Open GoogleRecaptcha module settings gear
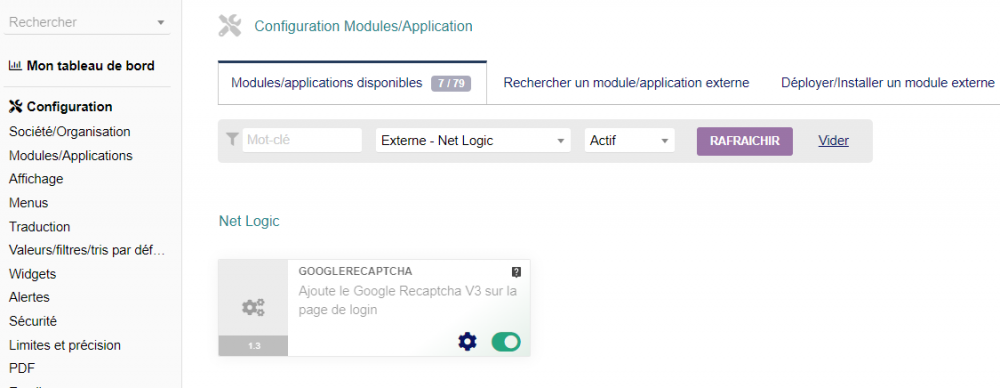The height and width of the screenshot is (388, 1000). click(x=467, y=342)
